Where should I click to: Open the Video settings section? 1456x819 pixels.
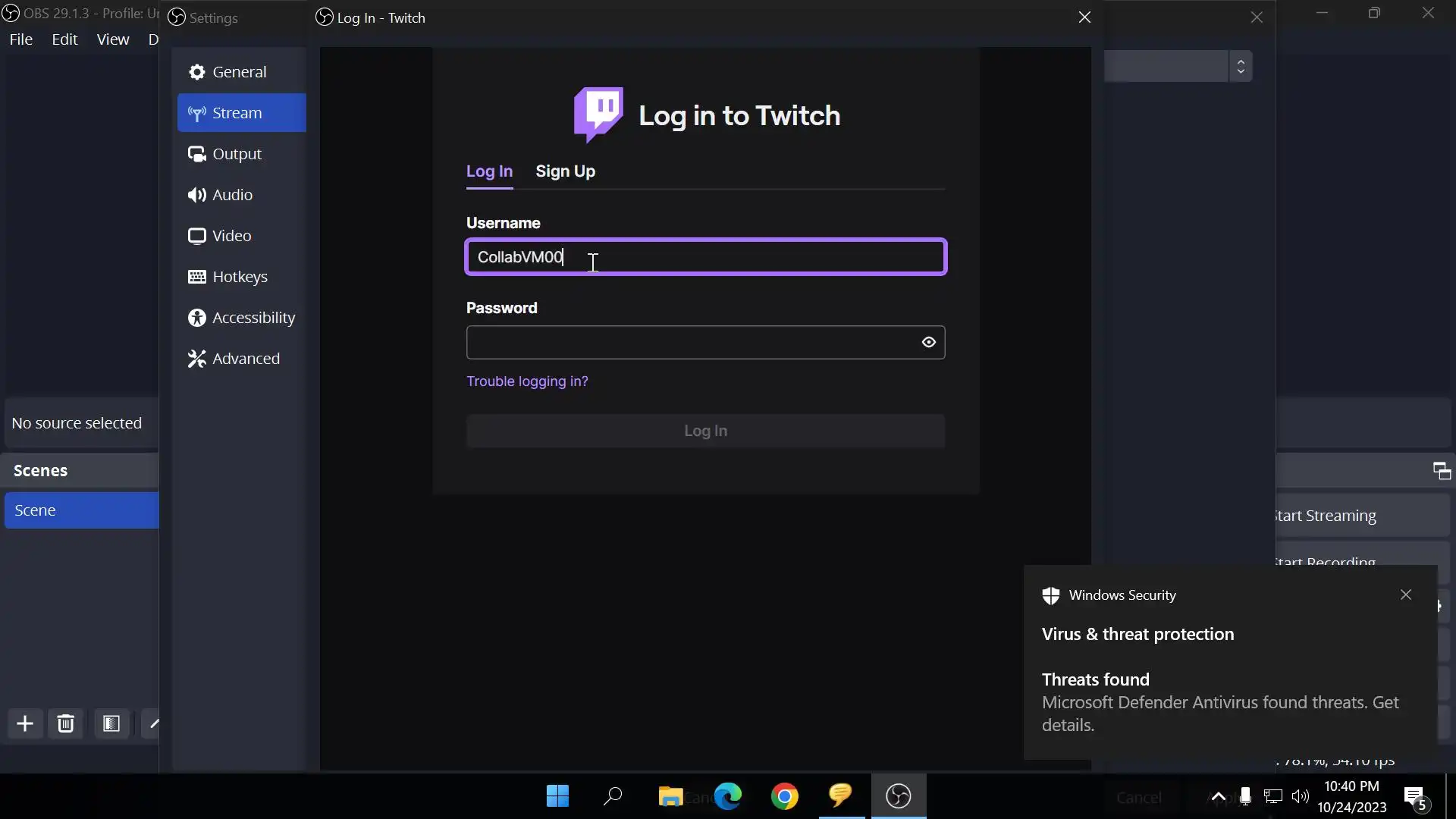[231, 236]
